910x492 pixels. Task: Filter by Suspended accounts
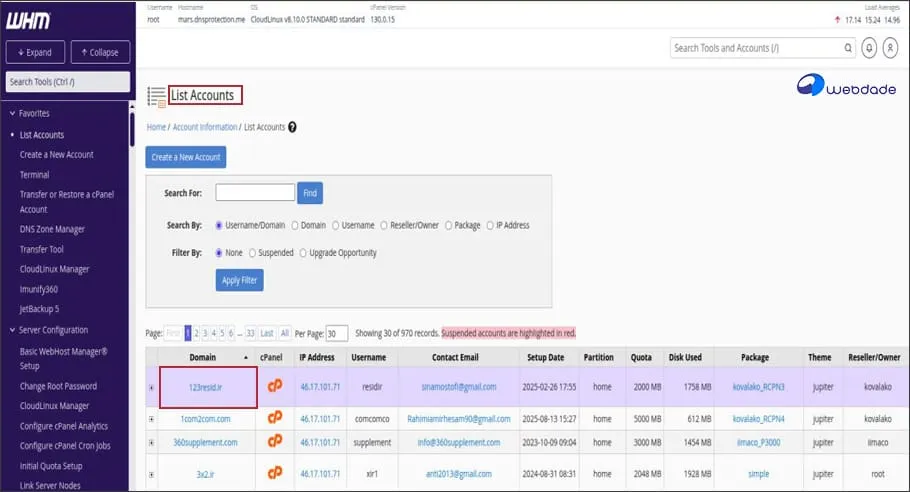pyautogui.click(x=252, y=253)
